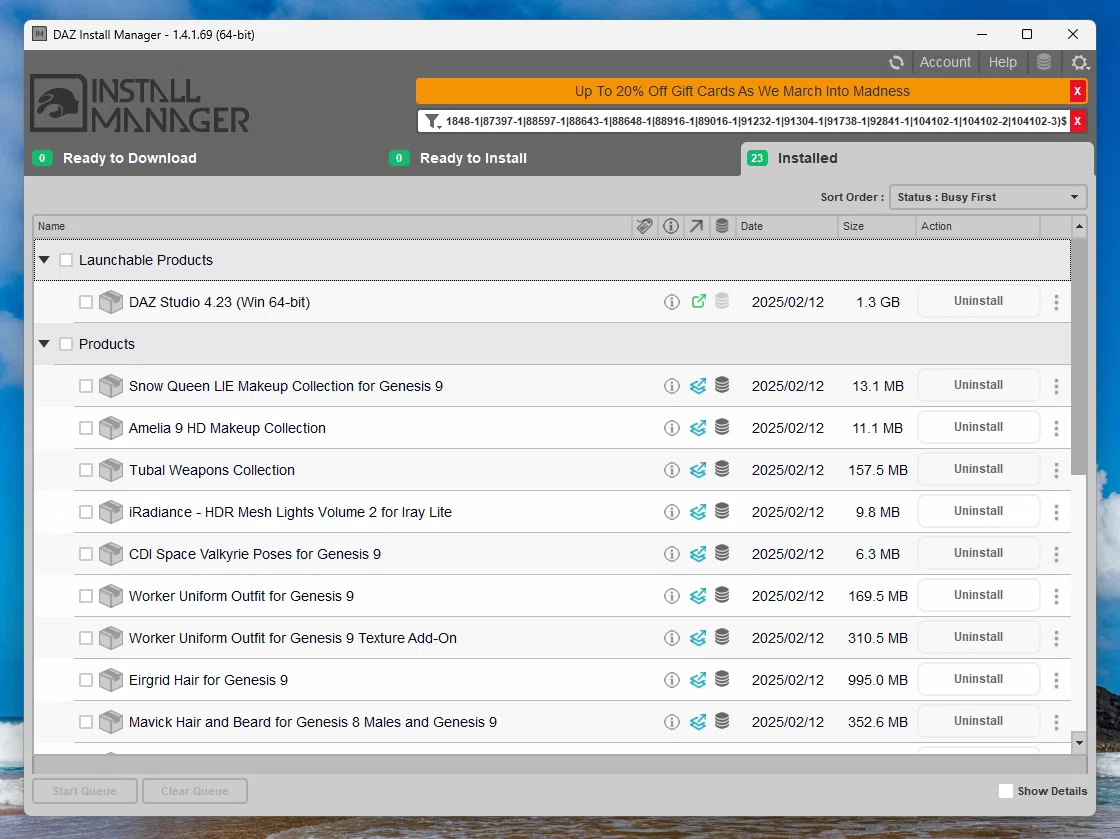The height and width of the screenshot is (839, 1120).
Task: Show info for Snow Queen LIE Makeup Collection
Action: coord(671,386)
